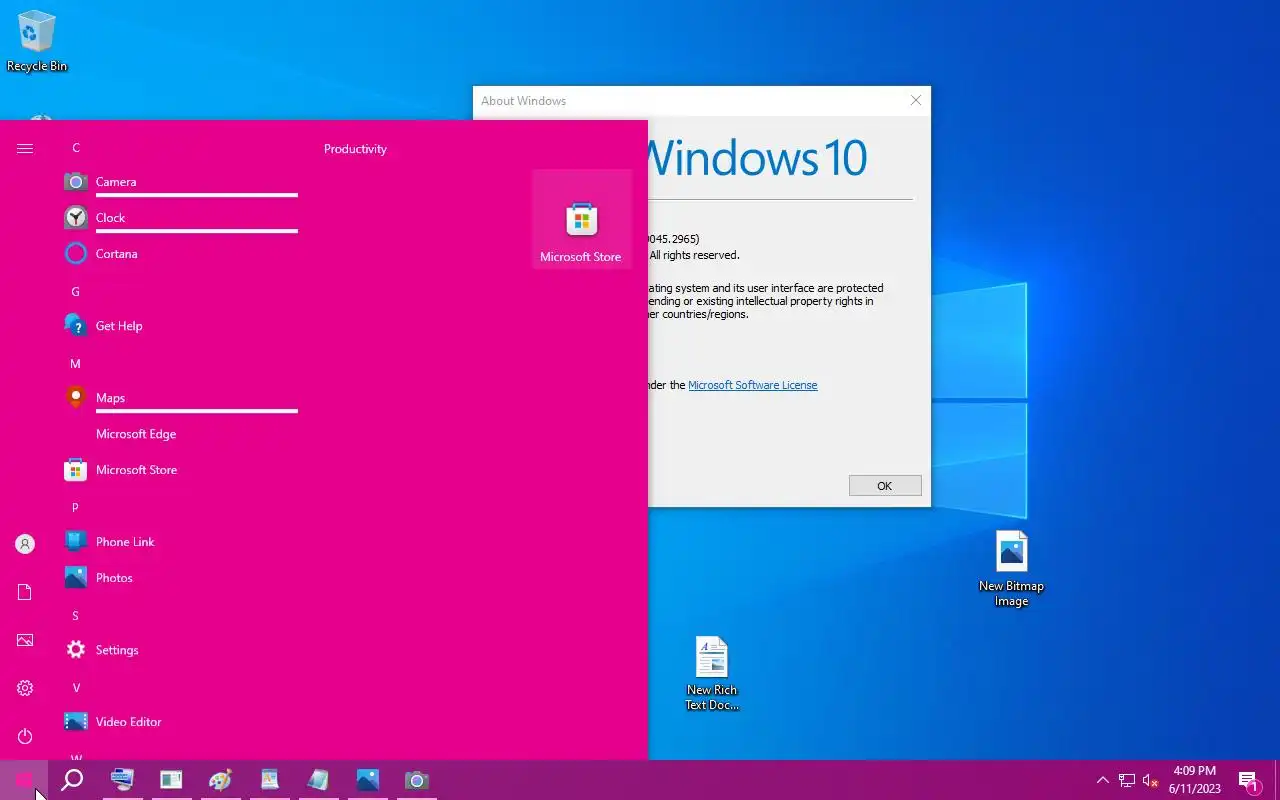Viewport: 1280px width, 800px height.
Task: Open Documents from Start left rail
Action: (25, 592)
